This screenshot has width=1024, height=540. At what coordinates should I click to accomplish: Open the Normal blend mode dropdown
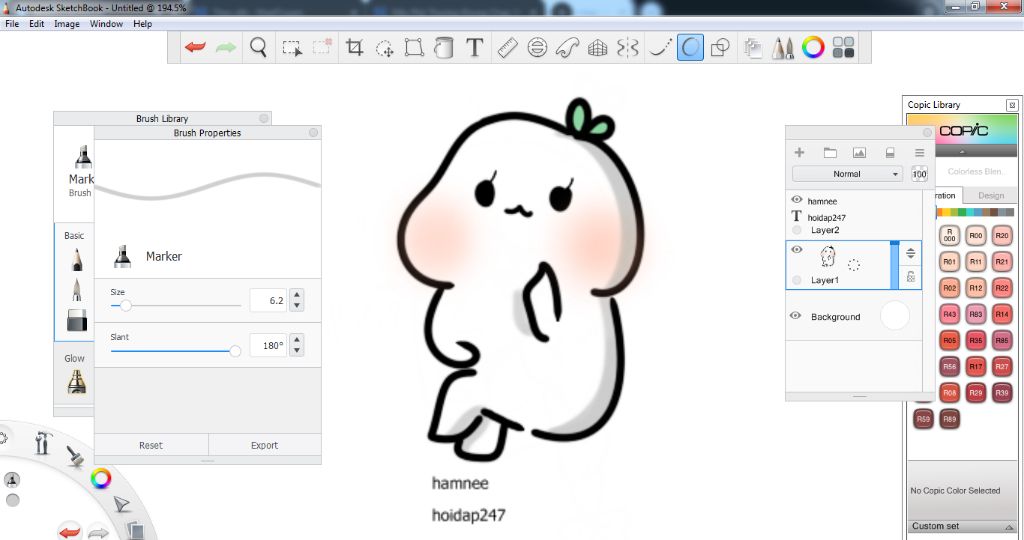(847, 174)
